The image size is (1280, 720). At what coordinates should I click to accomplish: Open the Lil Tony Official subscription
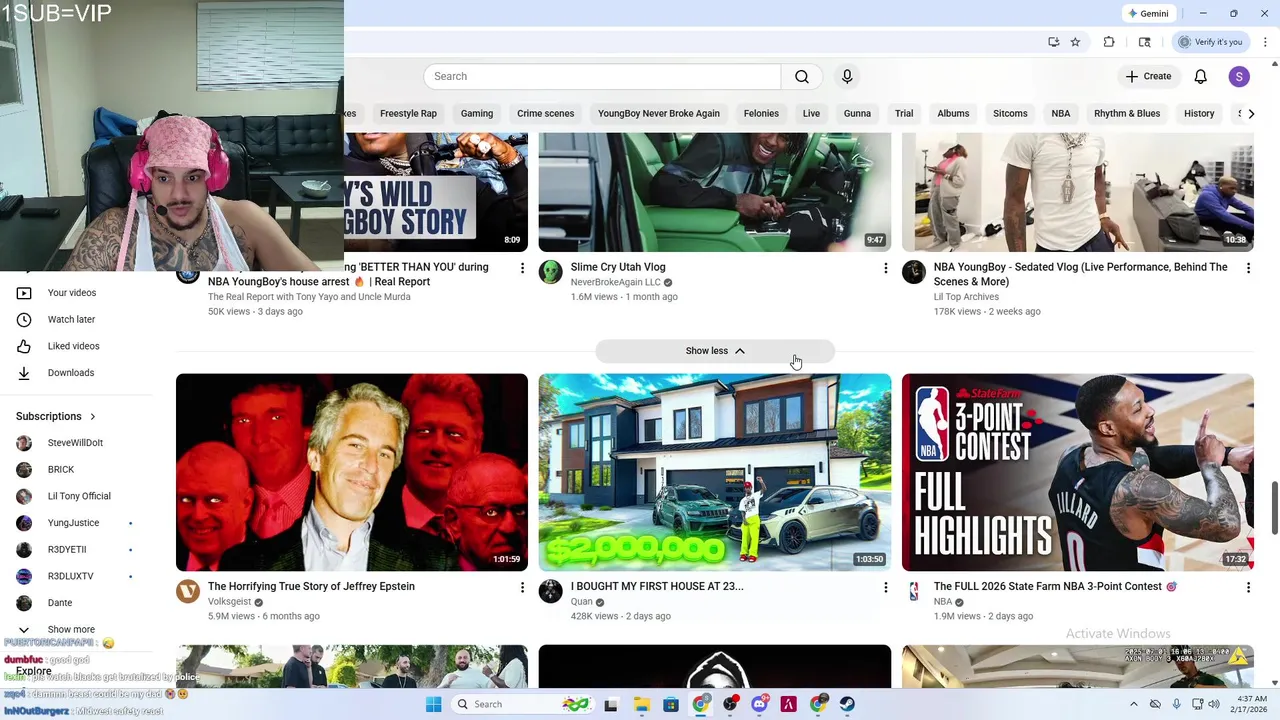point(78,496)
